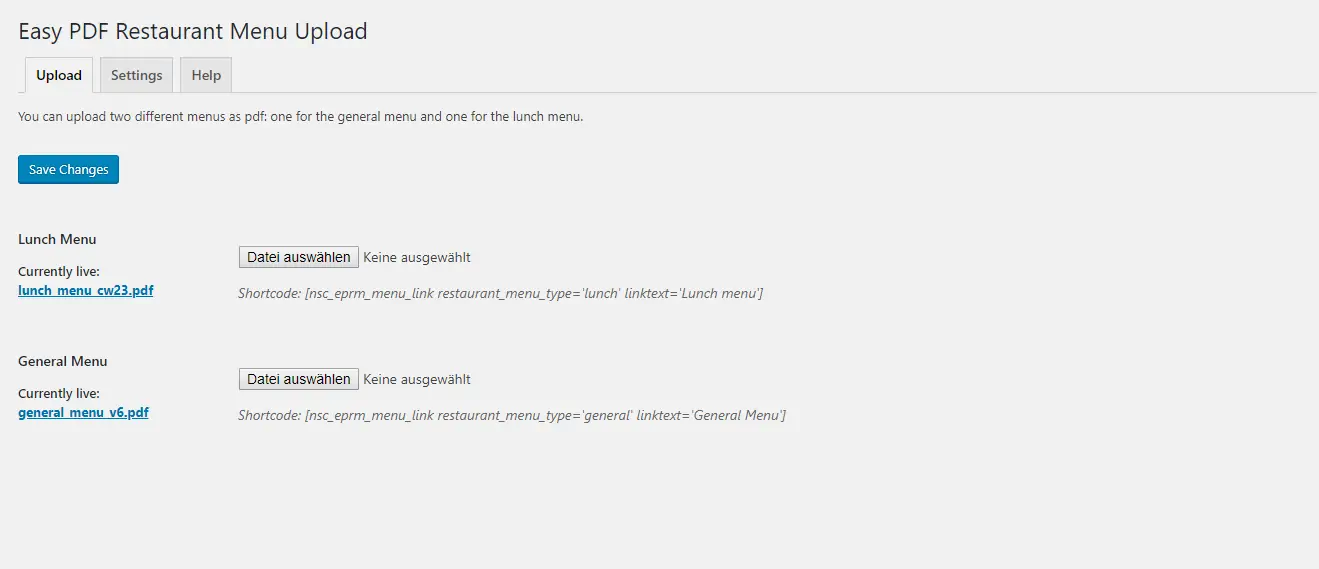The height and width of the screenshot is (569, 1319).
Task: Click 'Keine ausgewählt' beside the General Menu chooser
Action: pyautogui.click(x=416, y=379)
